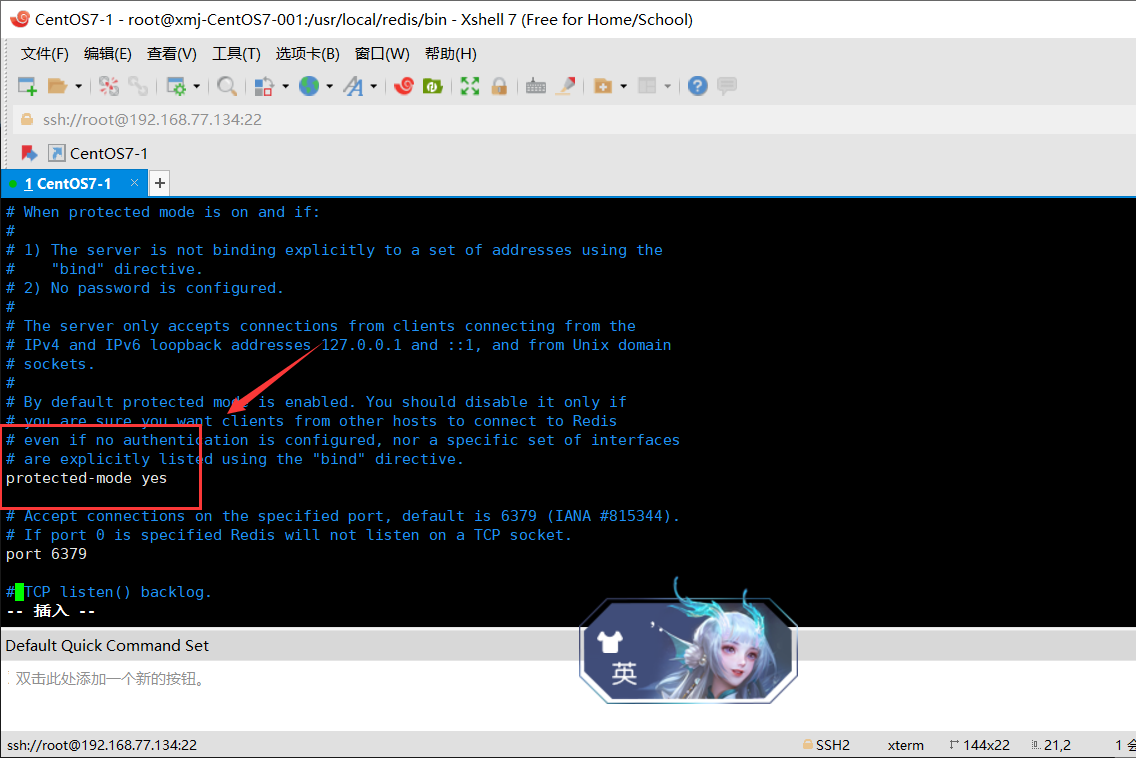
Task: Click the Find magnifier icon
Action: click(x=227, y=86)
